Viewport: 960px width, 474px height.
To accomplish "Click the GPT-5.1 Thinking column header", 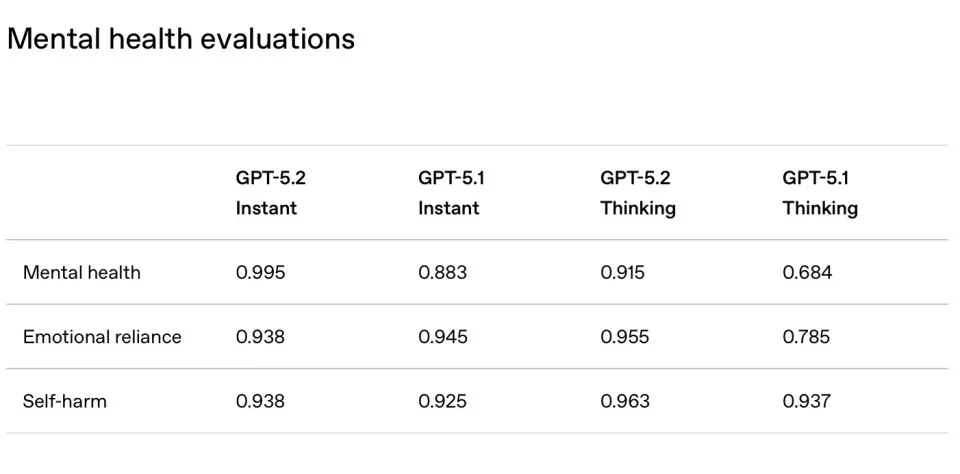I will coord(820,193).
